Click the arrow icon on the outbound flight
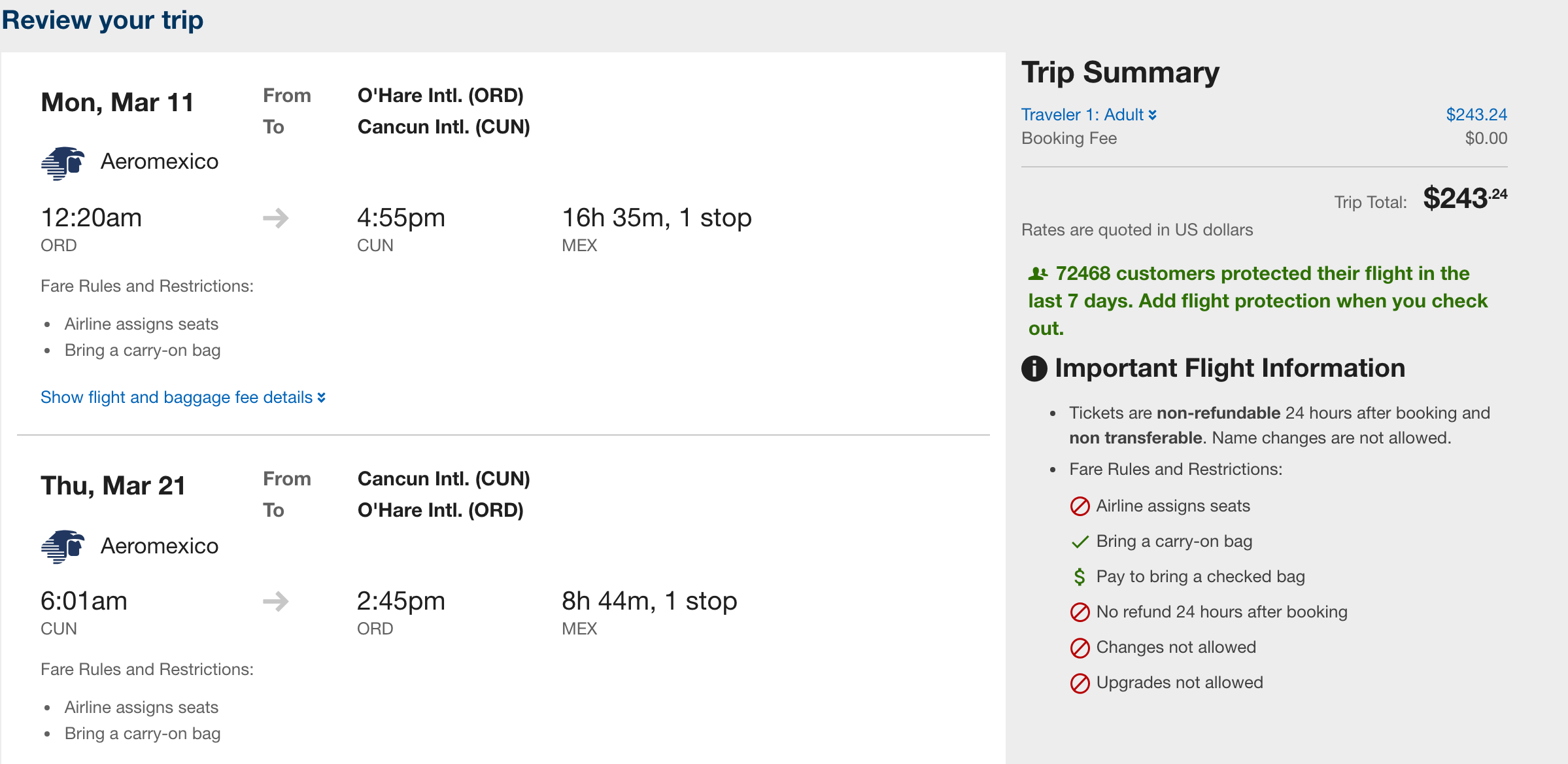Viewport: 1568px width, 764px height. point(276,218)
